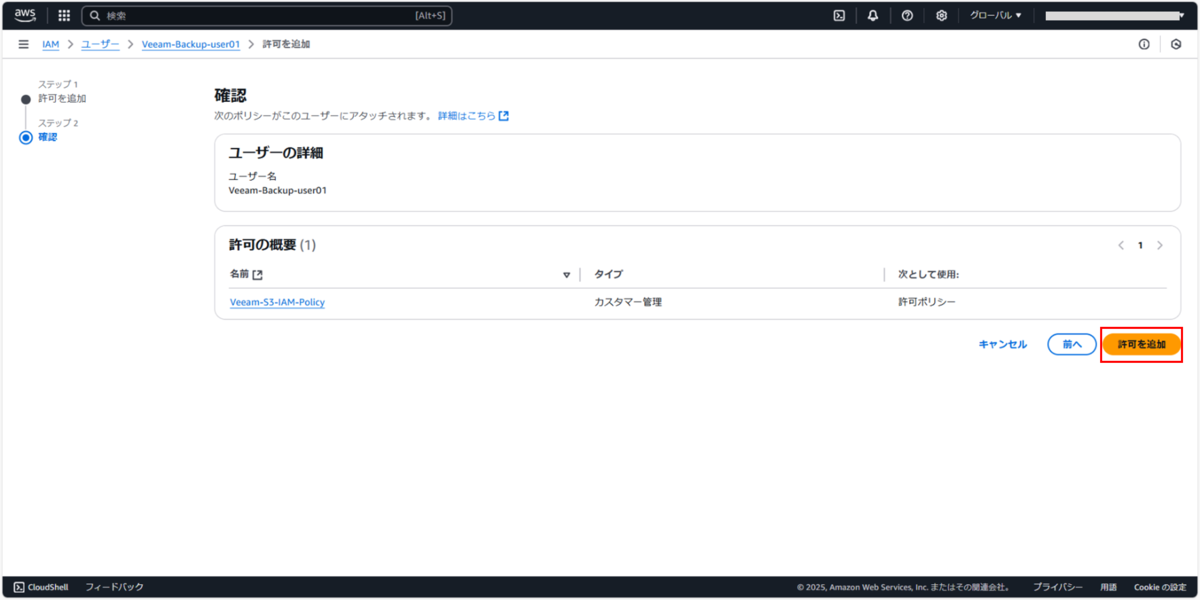This screenshot has width=1200, height=600.
Task: Go to IAM breadcrumb link
Action: click(x=50, y=45)
